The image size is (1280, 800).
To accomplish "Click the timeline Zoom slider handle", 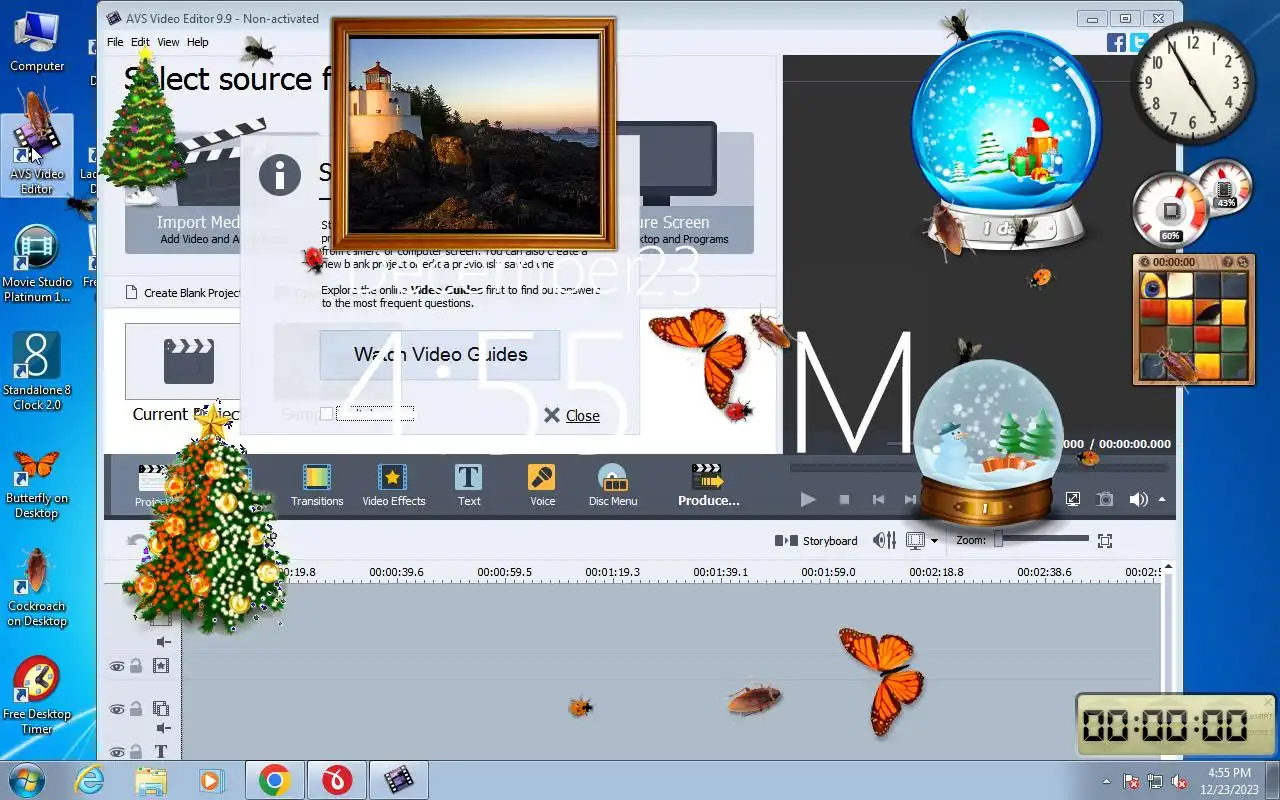I will click(x=998, y=540).
